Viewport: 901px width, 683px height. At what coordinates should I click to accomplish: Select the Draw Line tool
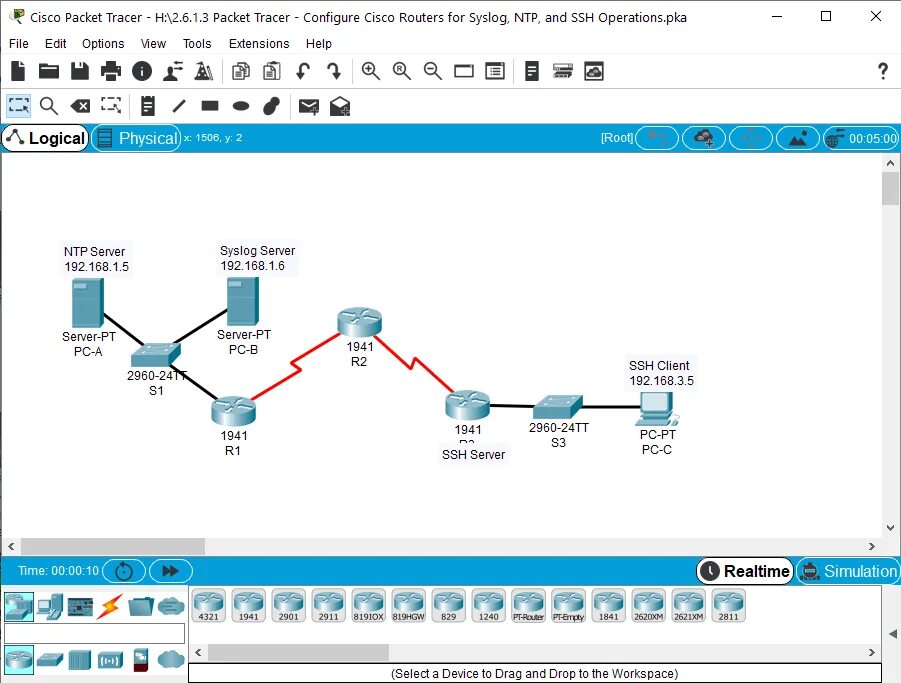179,106
